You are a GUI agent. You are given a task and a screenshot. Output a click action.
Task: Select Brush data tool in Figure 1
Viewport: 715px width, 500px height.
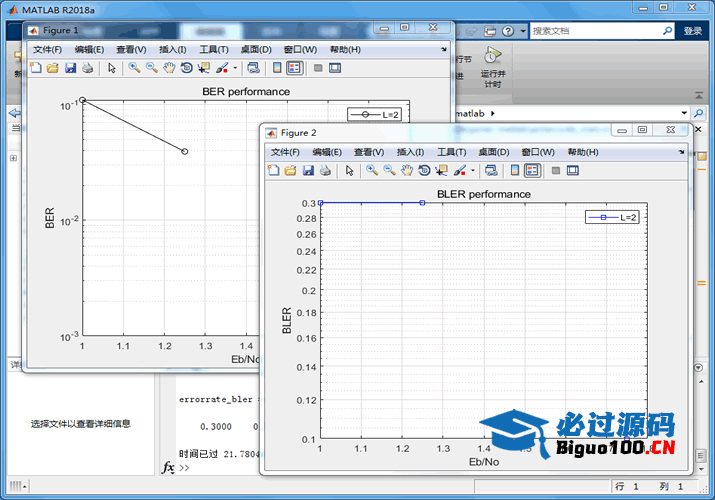tap(222, 68)
